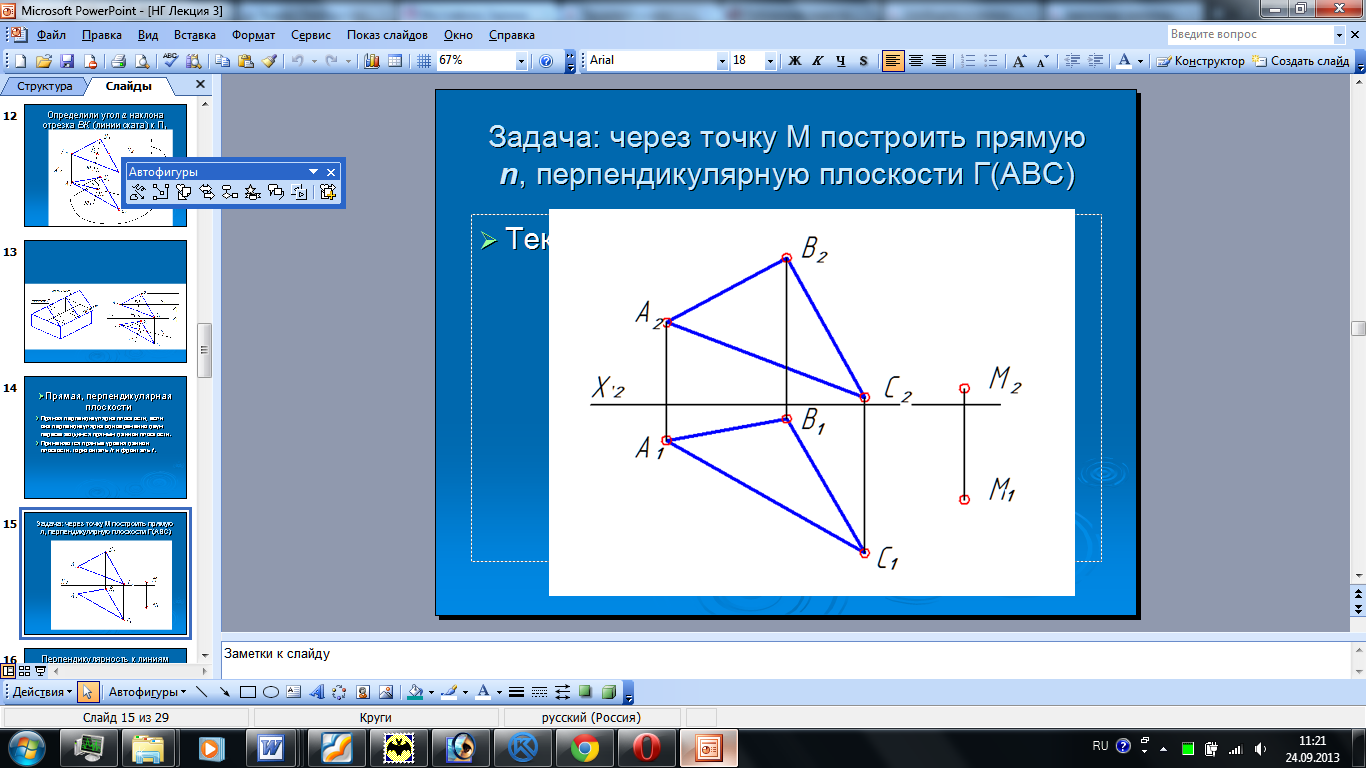Center the text alignment
1366x768 pixels.
pos(916,61)
